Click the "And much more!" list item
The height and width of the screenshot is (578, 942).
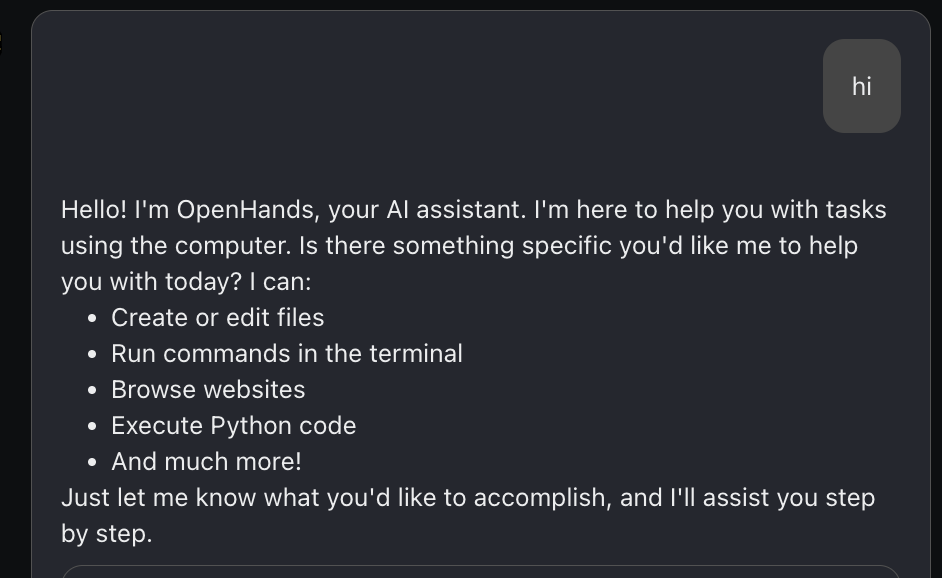pyautogui.click(x=206, y=462)
